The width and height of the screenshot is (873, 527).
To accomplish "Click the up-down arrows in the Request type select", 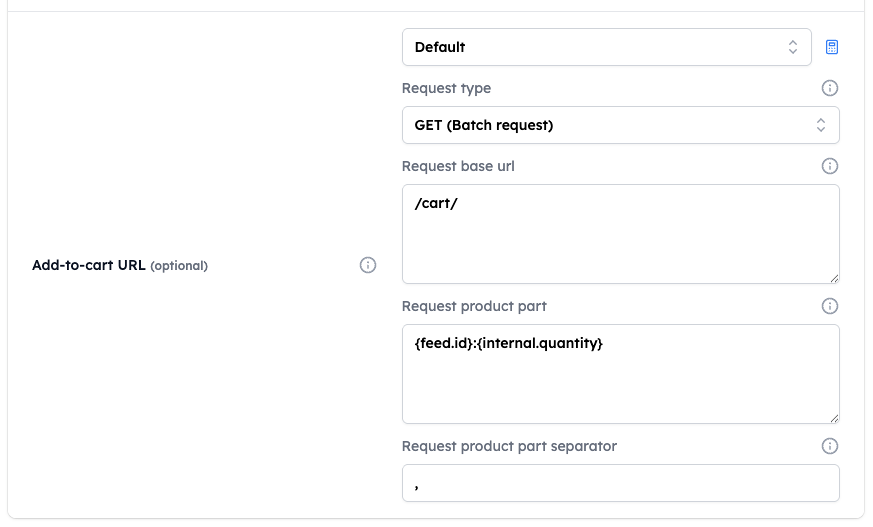I will 821,125.
